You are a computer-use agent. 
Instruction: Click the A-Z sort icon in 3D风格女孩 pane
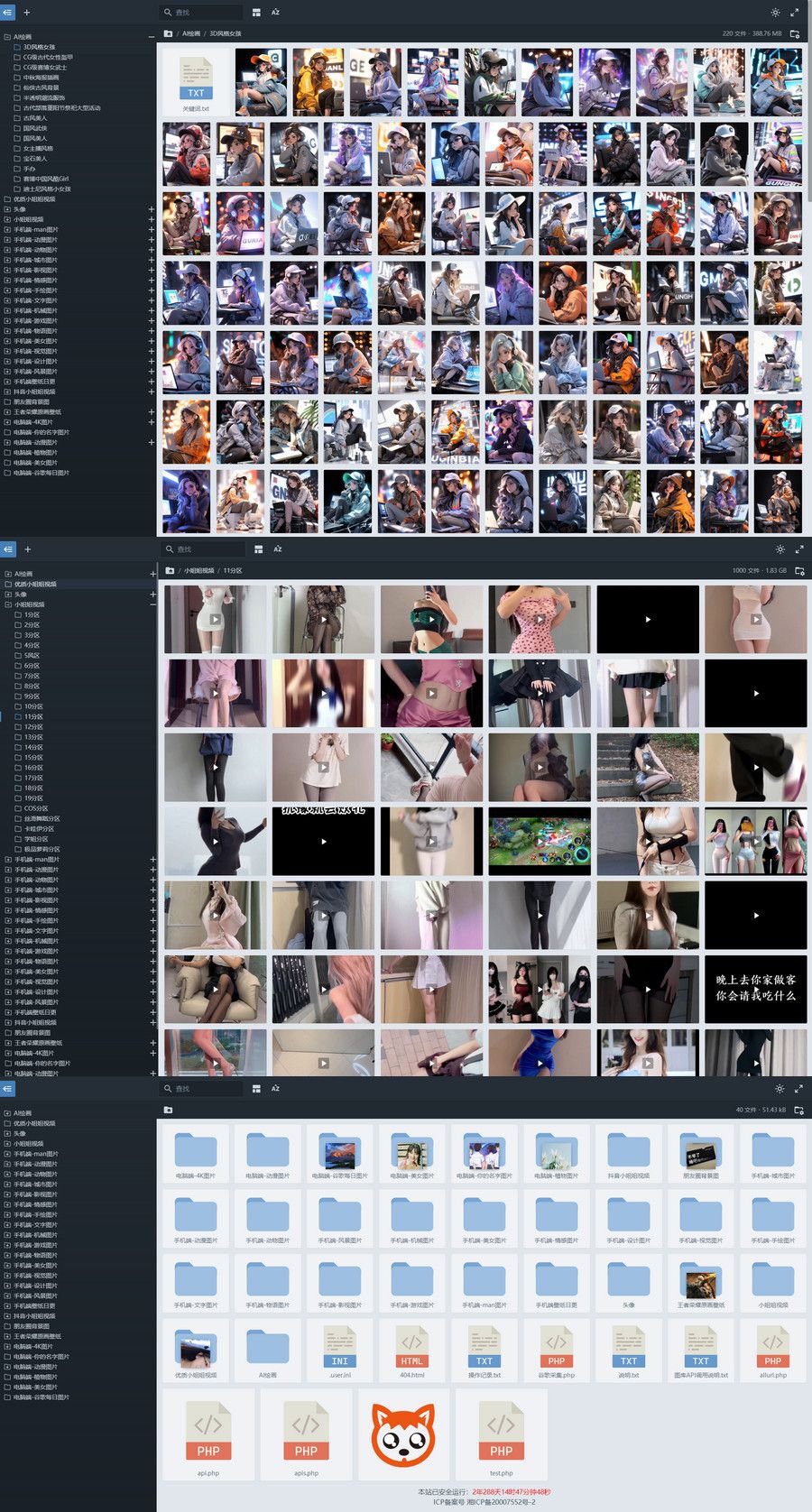[x=275, y=13]
